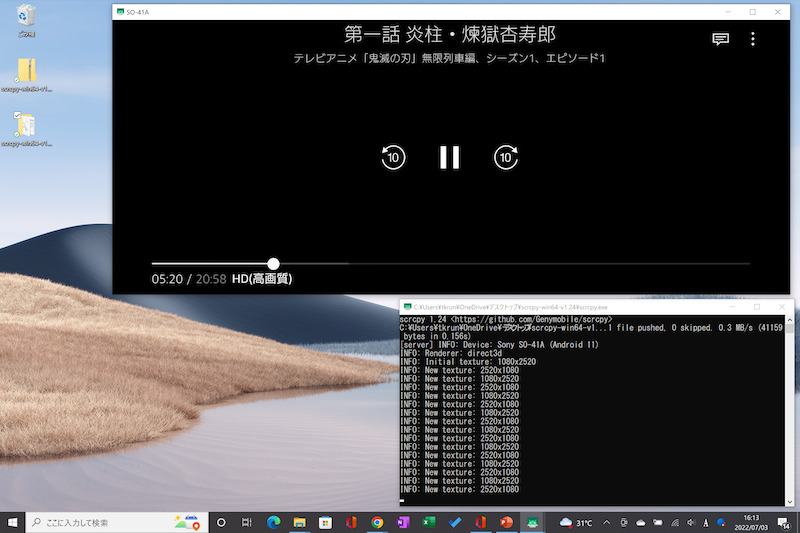
Task: Open the Windows Start menu
Action: 13,522
